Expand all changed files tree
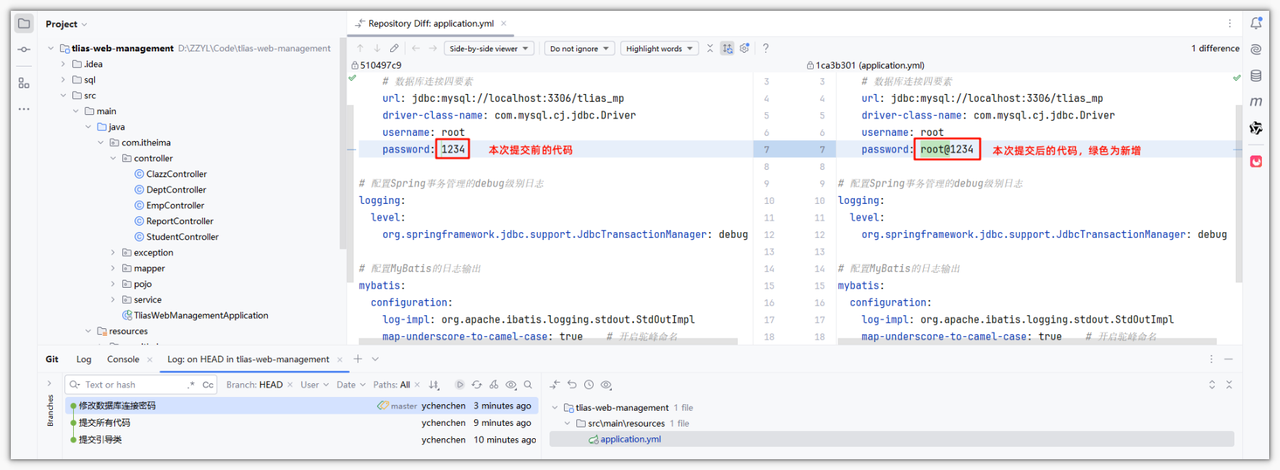Screen dimensions: 1280x470 [x=1213, y=385]
